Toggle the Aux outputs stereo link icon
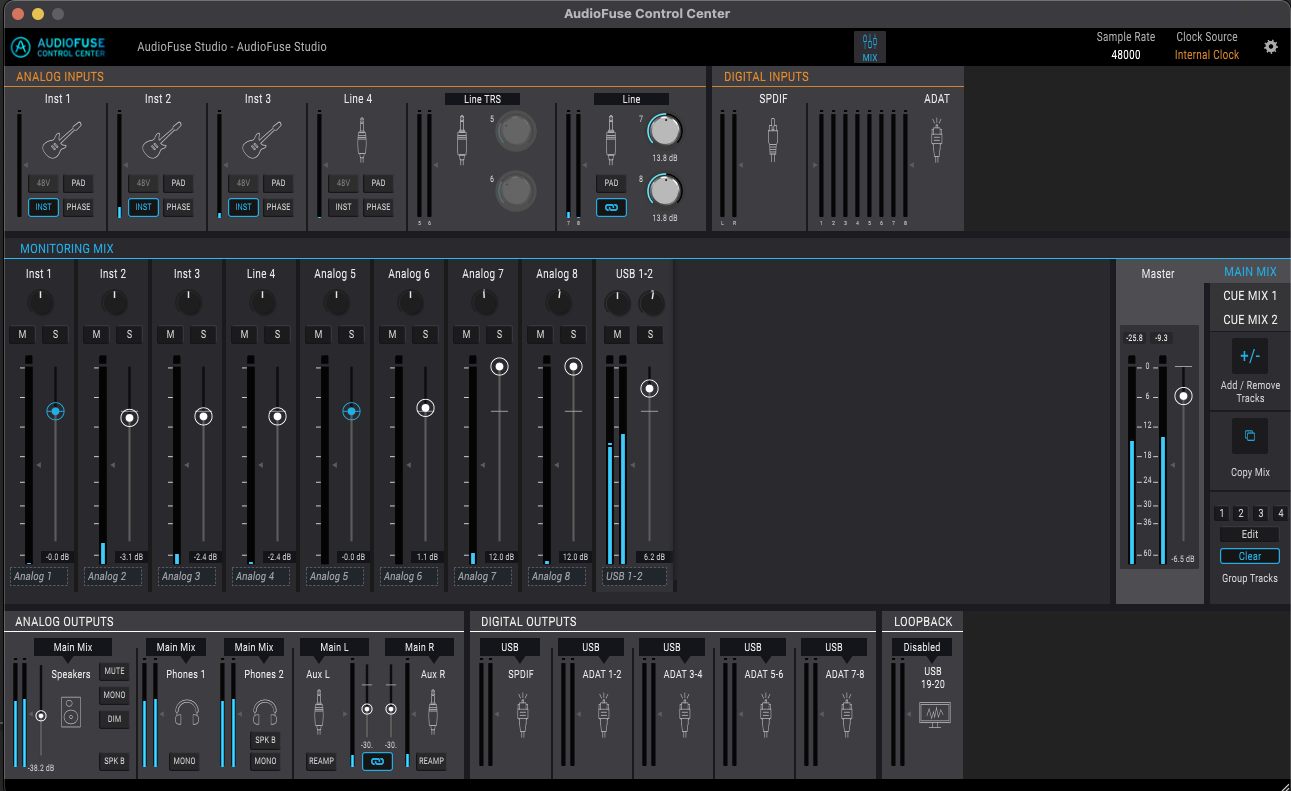Viewport: 1291px width, 791px height. click(377, 762)
